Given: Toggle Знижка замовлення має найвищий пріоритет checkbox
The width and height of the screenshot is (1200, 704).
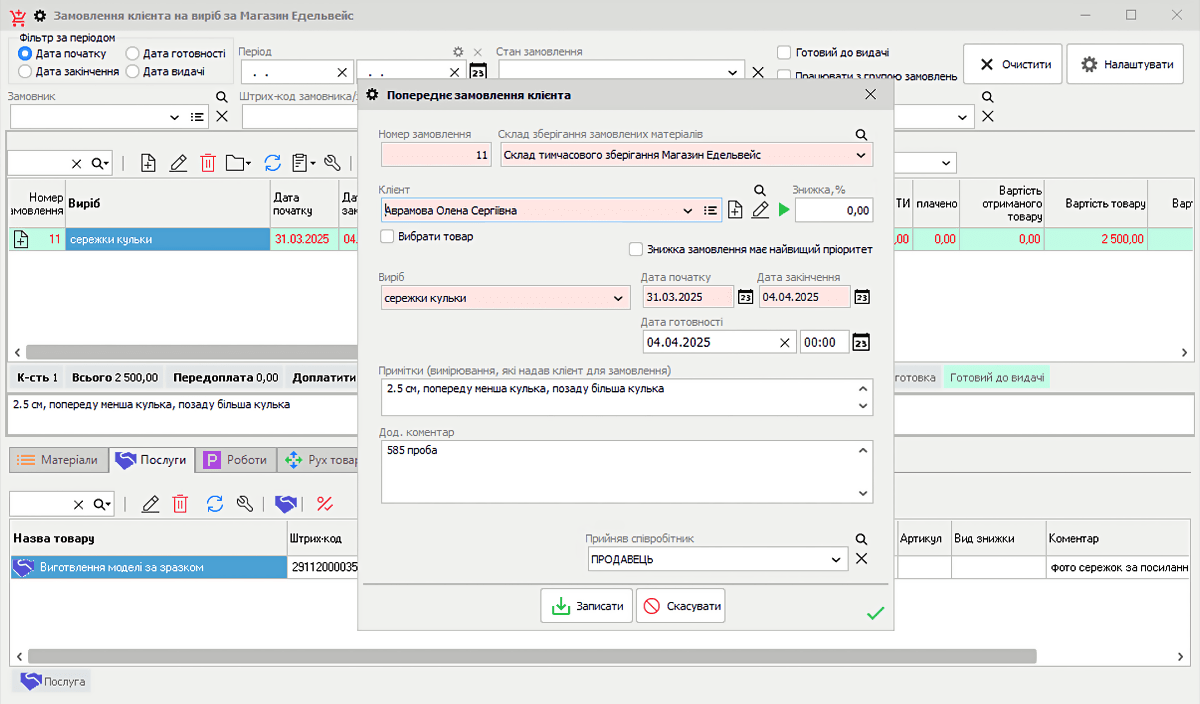Looking at the screenshot, I should coord(635,249).
